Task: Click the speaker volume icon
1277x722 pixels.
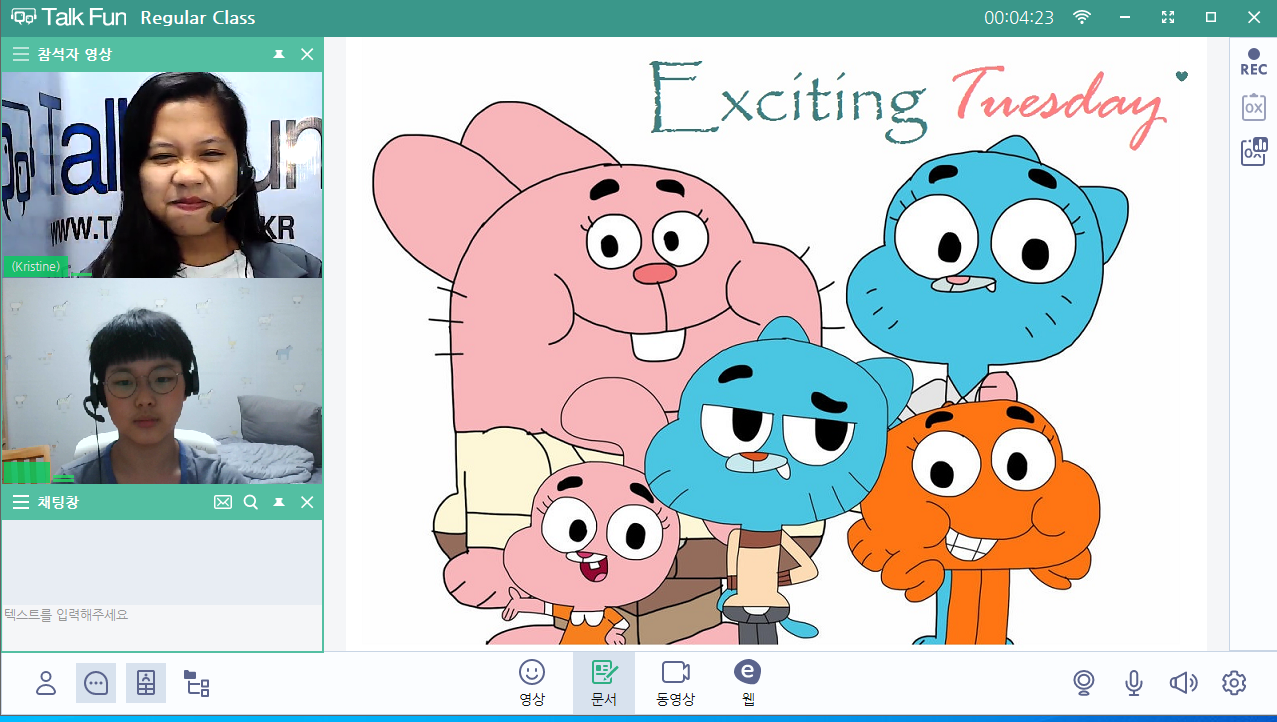Action: 1183,683
